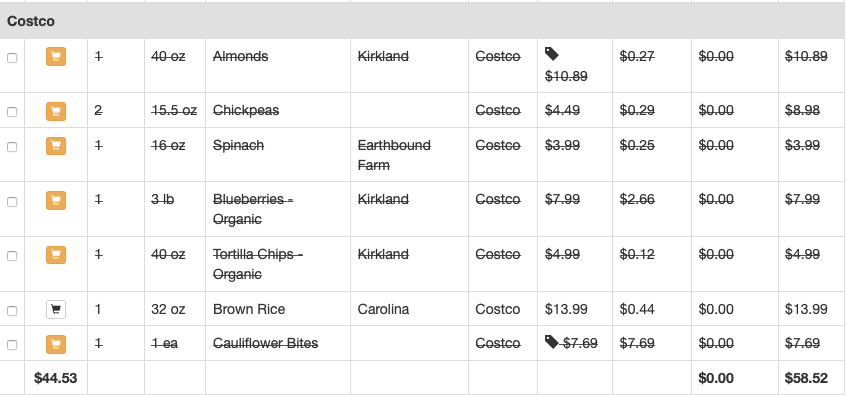This screenshot has width=847, height=395.
Task: Click cart icon for Blueberries - Organic
Action: tap(56, 200)
